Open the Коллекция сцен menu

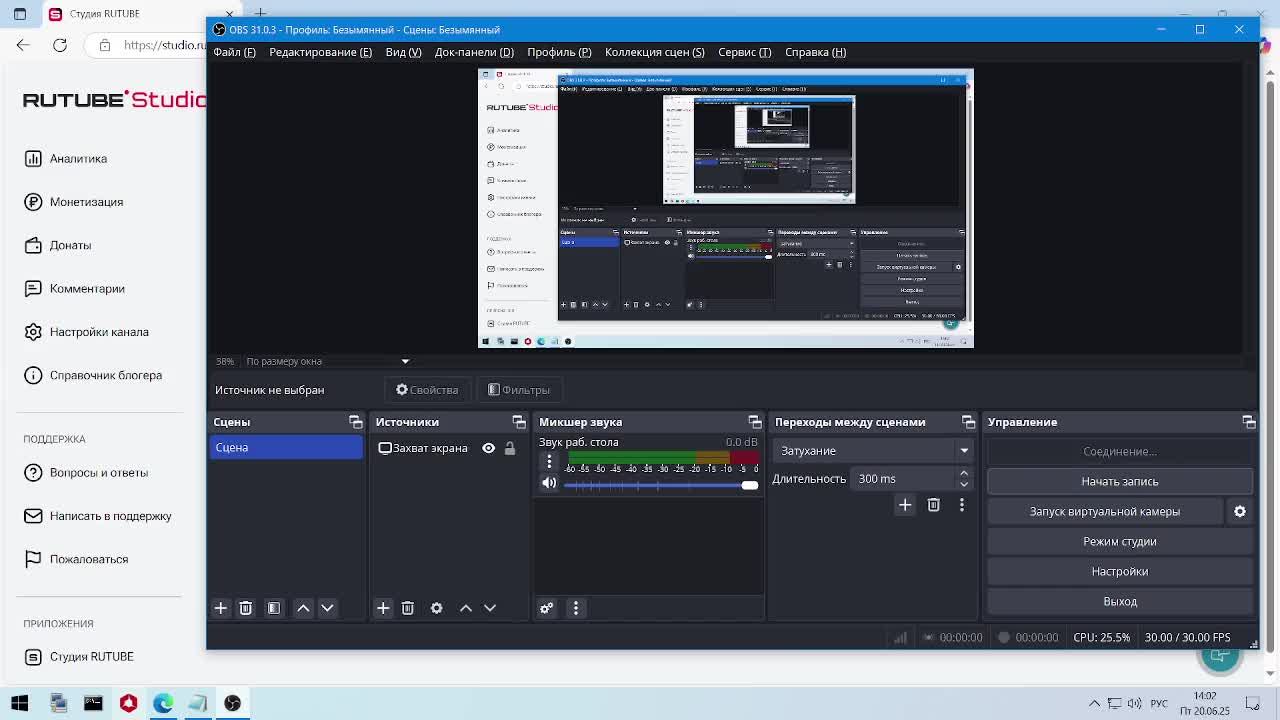[654, 52]
